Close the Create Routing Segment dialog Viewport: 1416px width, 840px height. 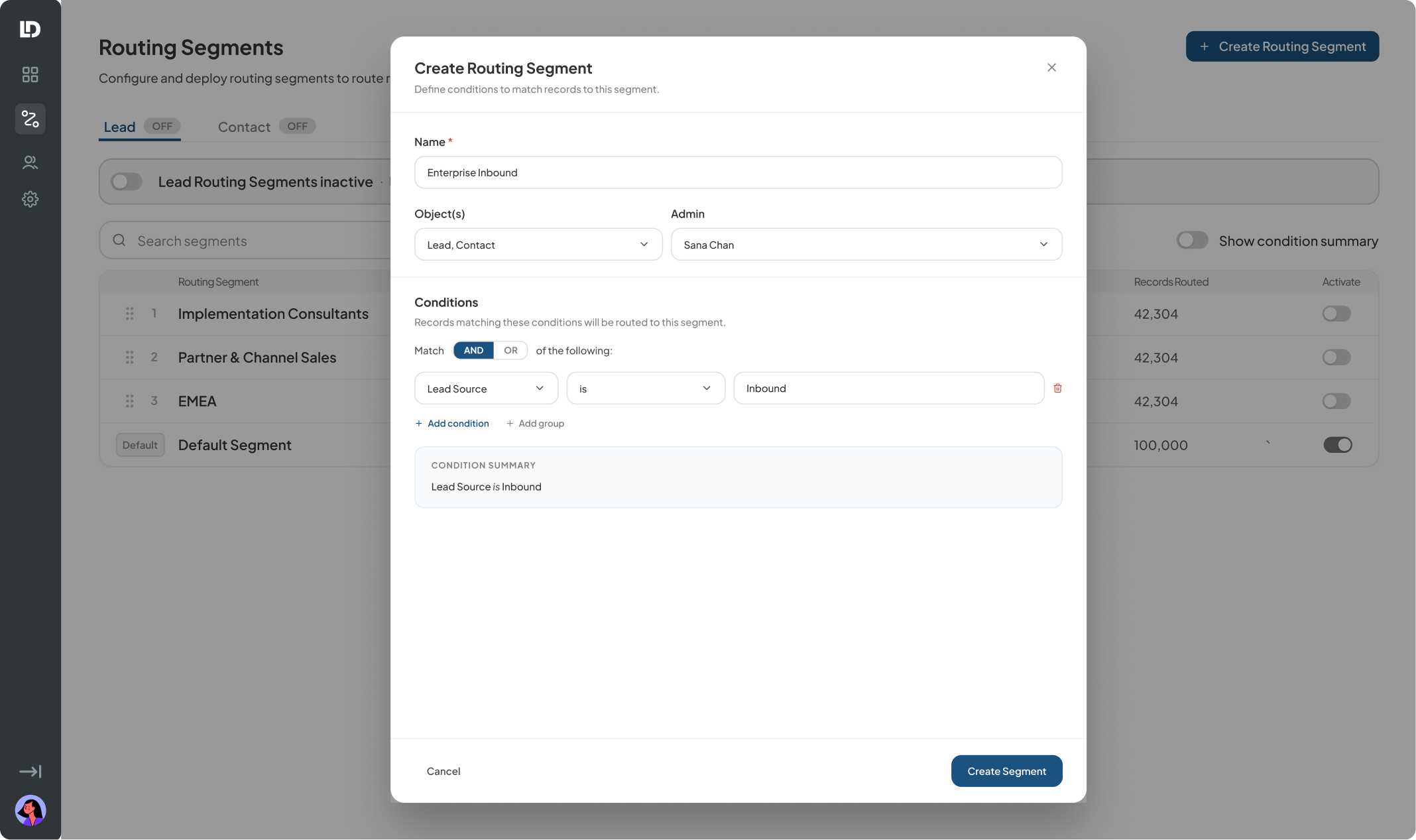[1051, 68]
